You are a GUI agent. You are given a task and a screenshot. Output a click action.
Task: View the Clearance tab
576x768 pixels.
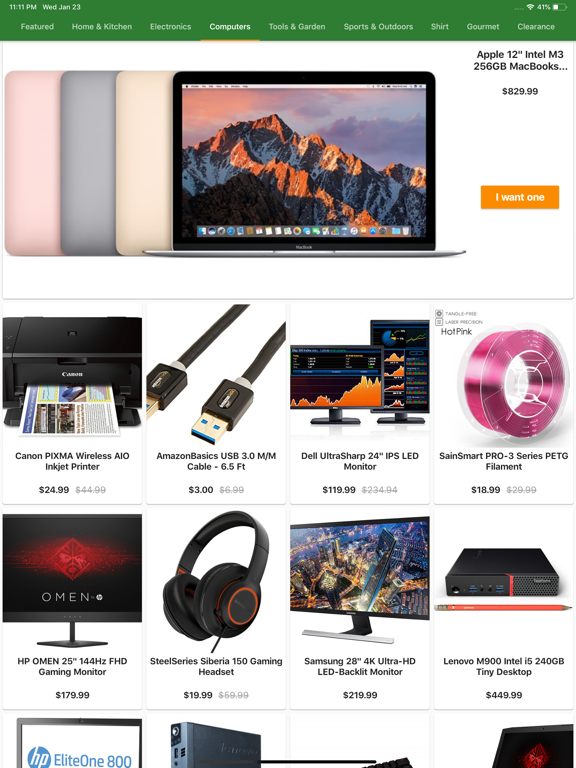(x=536, y=26)
